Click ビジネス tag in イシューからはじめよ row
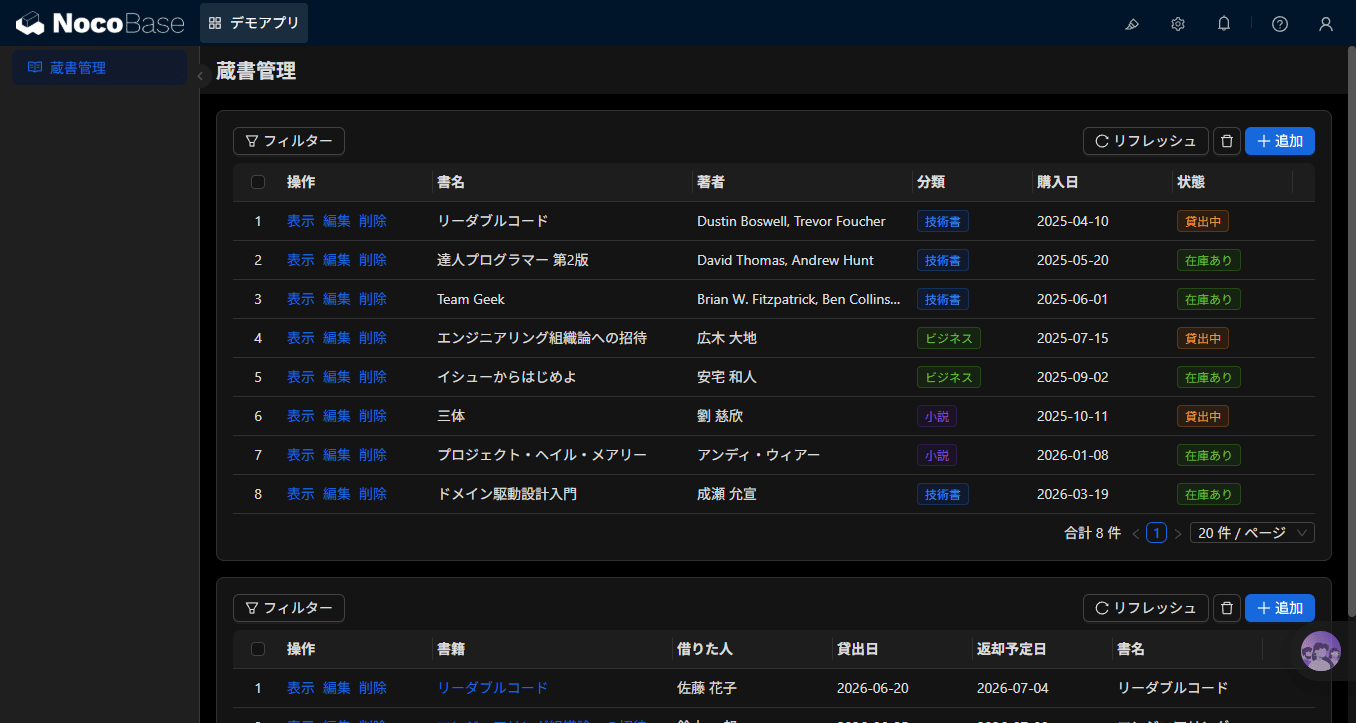 click(x=949, y=377)
